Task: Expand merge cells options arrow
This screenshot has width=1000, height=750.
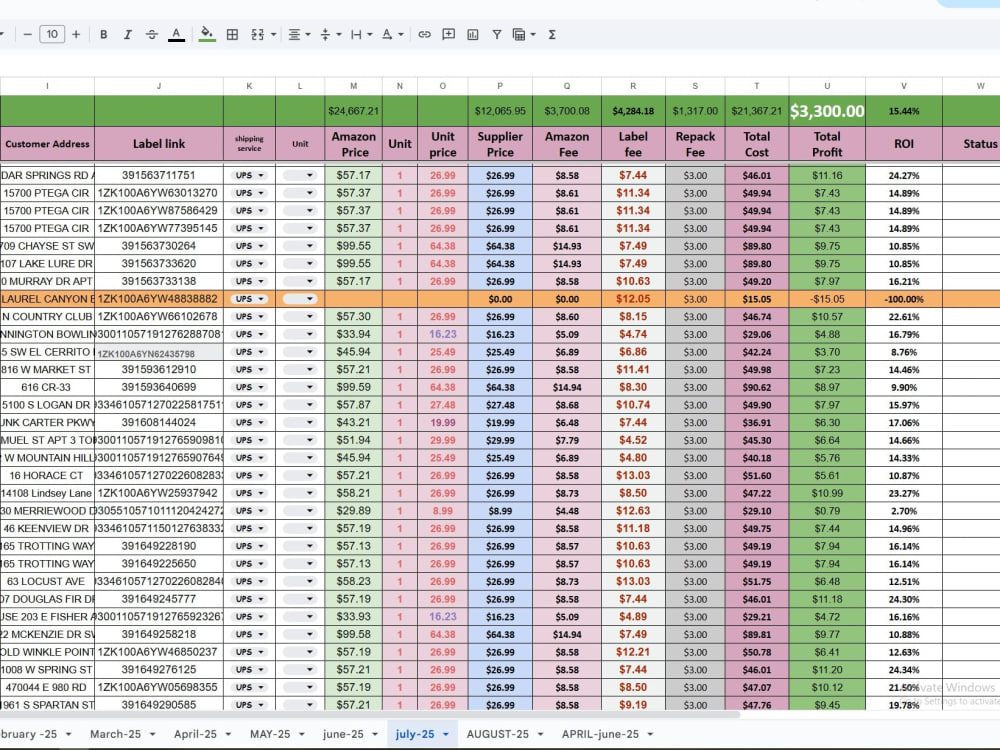Action: (x=274, y=34)
